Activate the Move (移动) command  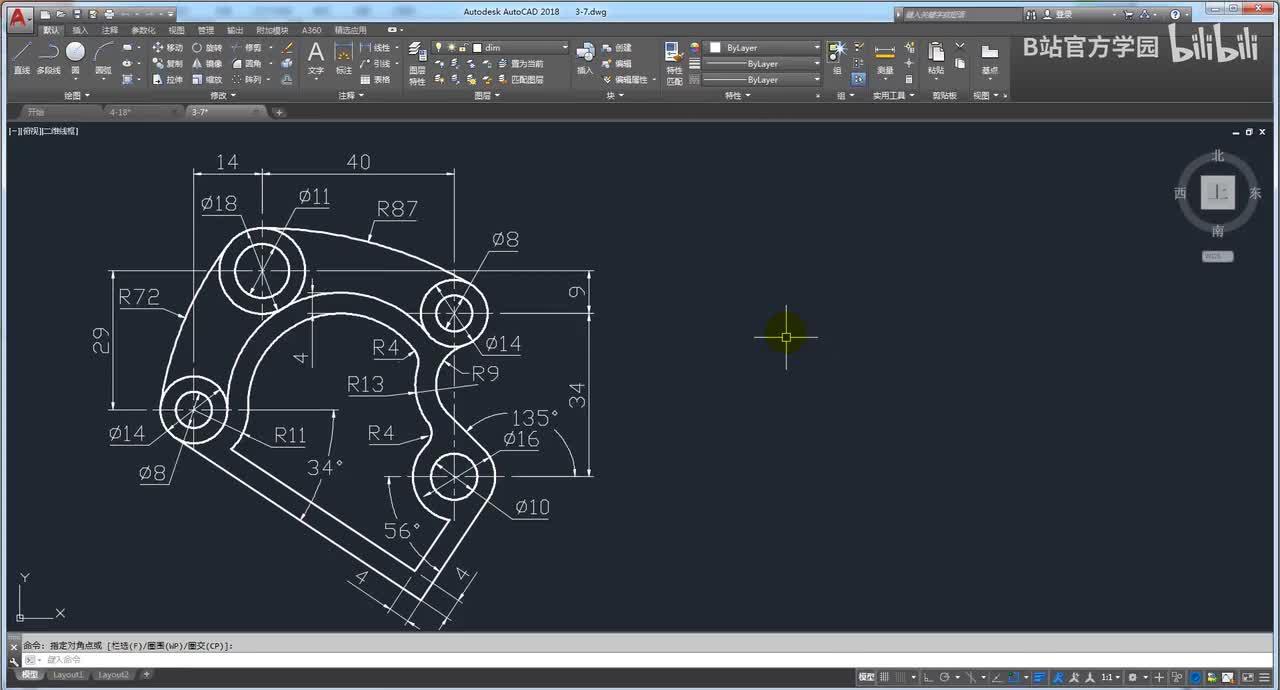tap(167, 47)
